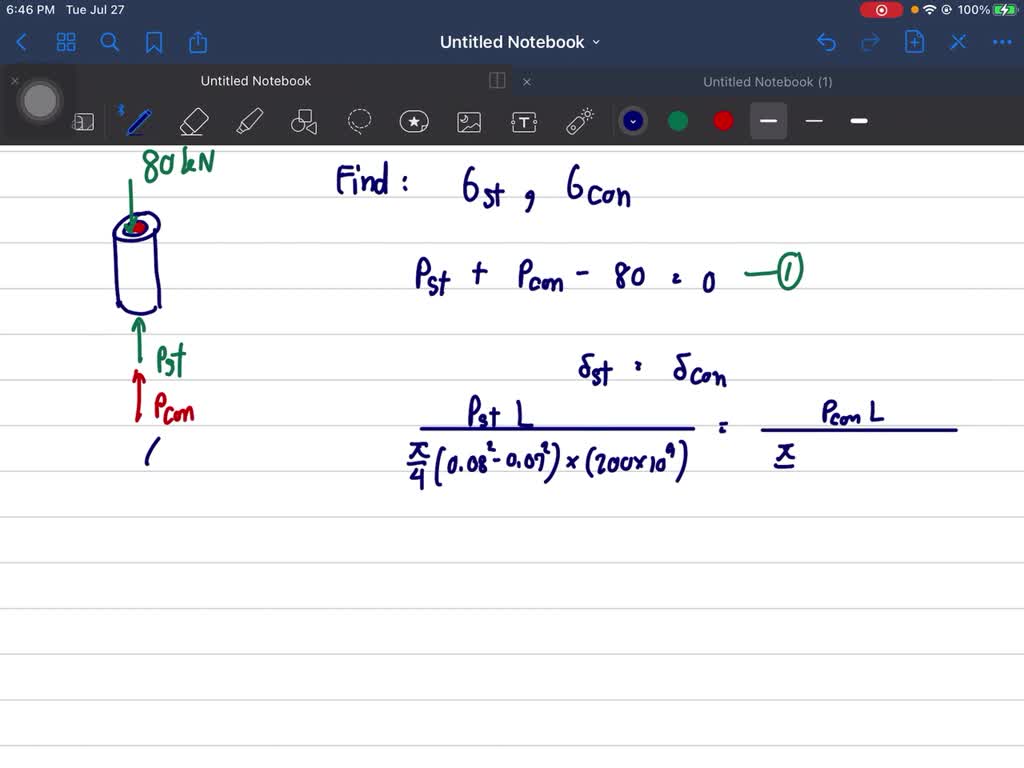The height and width of the screenshot is (768, 1024).
Task: Open the Shapes tool
Action: (x=304, y=121)
